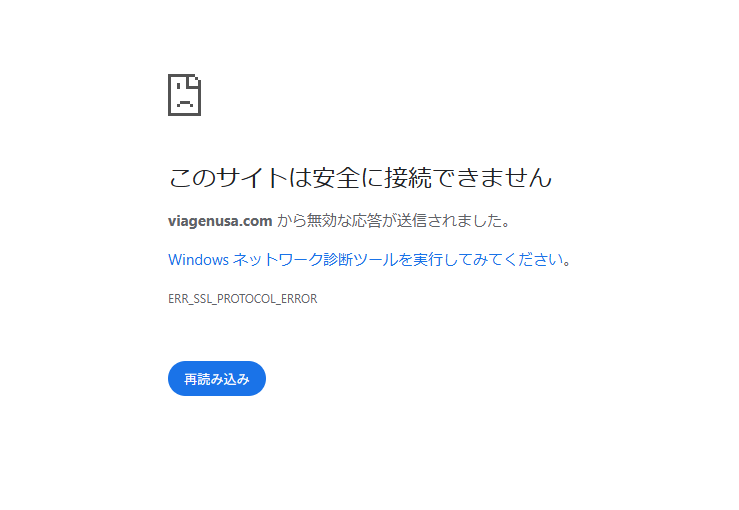Click the sad page error icon
Image resolution: width=739 pixels, height=510 pixels.
point(184,95)
